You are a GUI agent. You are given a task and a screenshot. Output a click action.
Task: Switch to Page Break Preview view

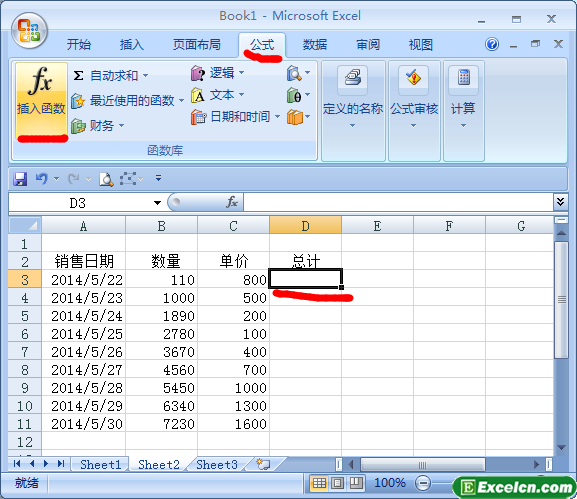pyautogui.click(x=356, y=483)
